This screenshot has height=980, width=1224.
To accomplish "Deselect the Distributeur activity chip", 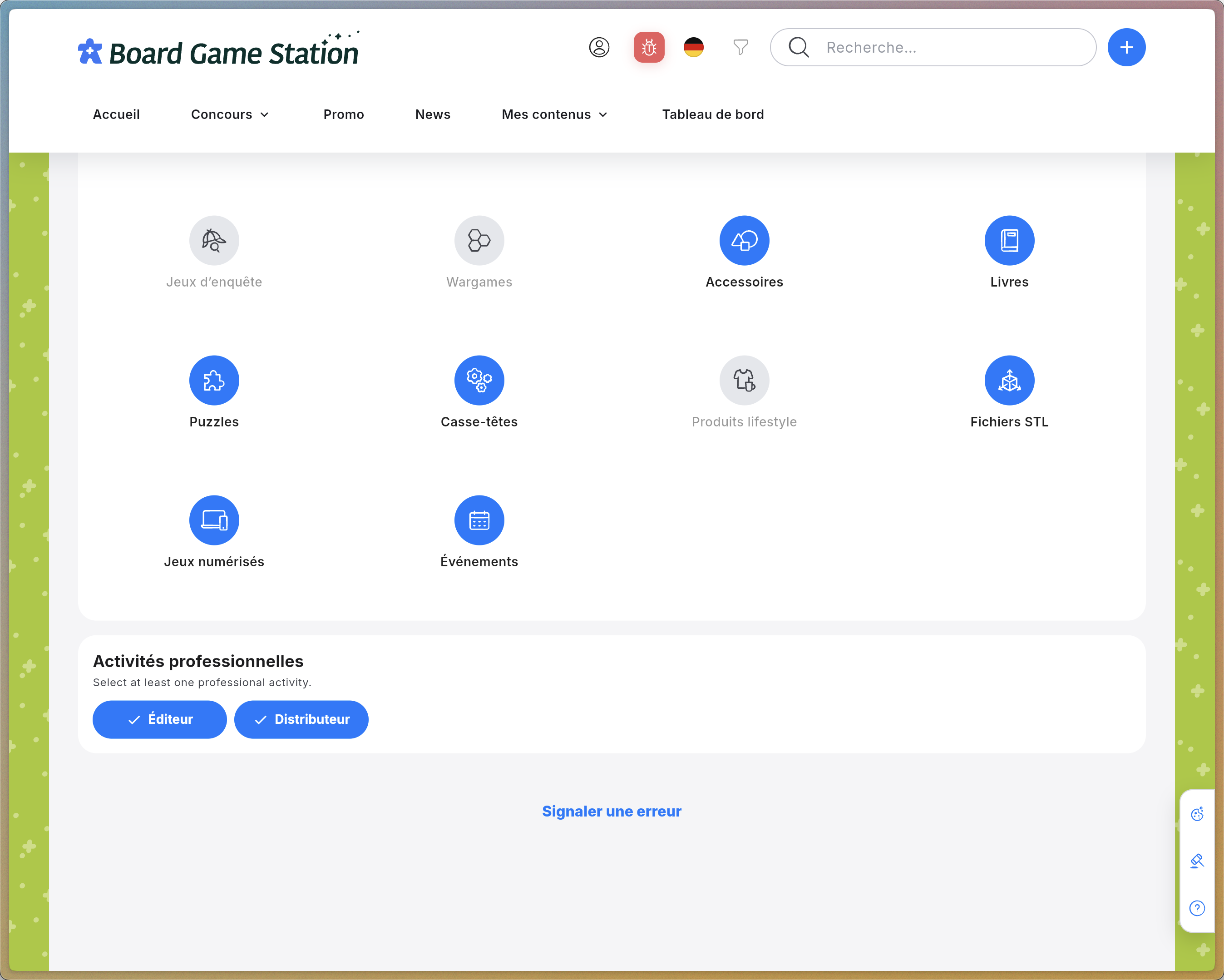I will point(301,719).
